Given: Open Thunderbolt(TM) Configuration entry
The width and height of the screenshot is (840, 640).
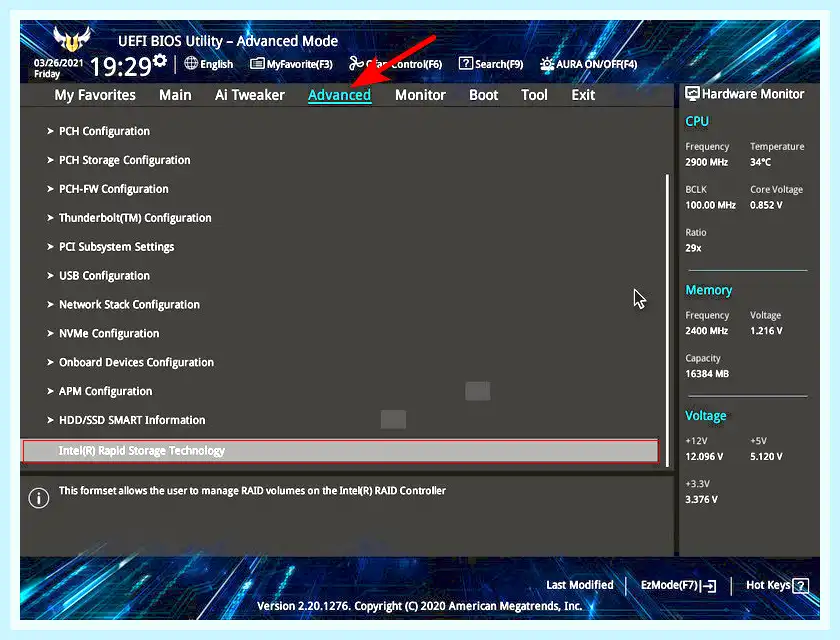Looking at the screenshot, I should tap(135, 218).
